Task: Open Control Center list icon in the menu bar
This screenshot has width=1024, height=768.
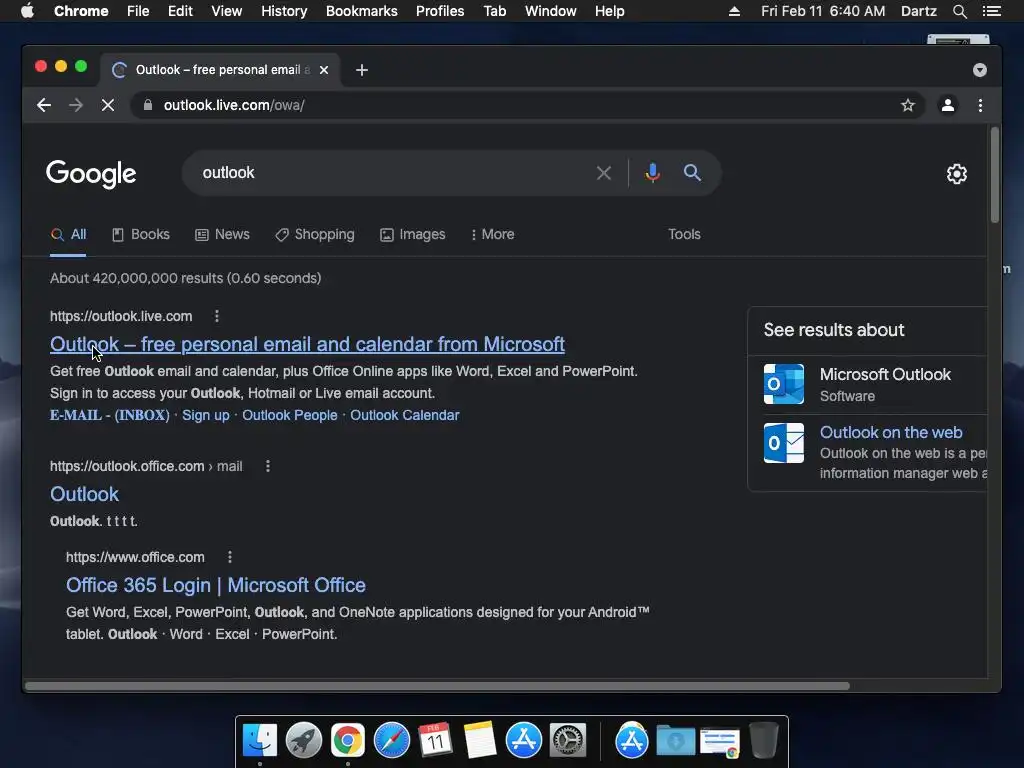Action: pyautogui.click(x=991, y=11)
